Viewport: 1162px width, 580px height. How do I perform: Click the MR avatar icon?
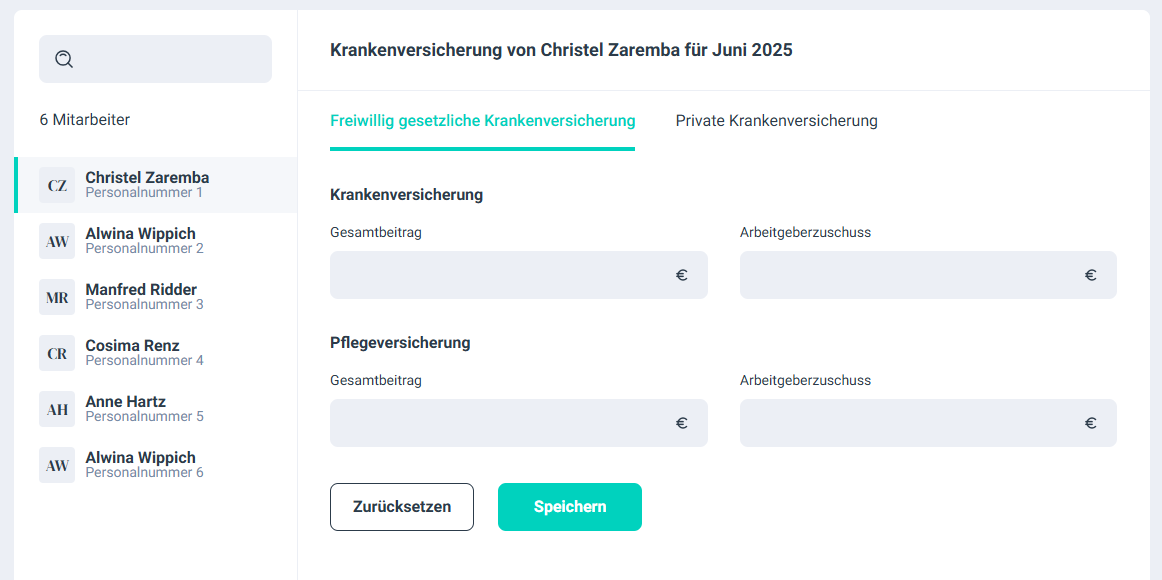(x=57, y=297)
